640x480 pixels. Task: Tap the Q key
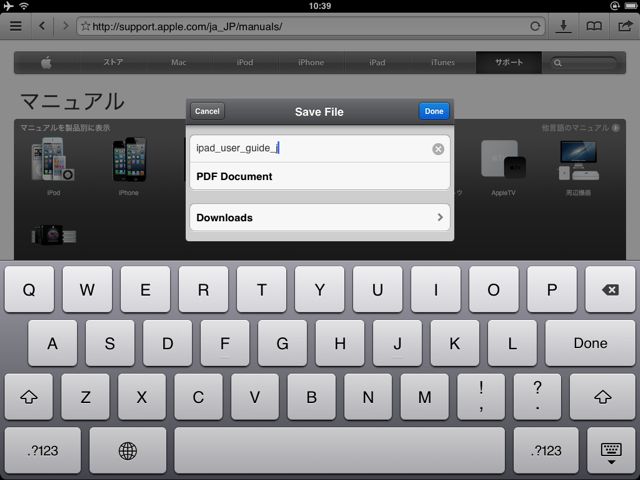point(29,290)
